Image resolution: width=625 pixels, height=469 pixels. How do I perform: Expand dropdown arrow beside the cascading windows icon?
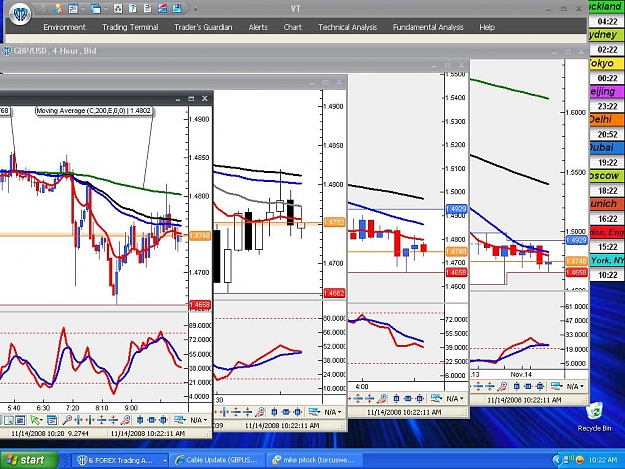(x=106, y=9)
